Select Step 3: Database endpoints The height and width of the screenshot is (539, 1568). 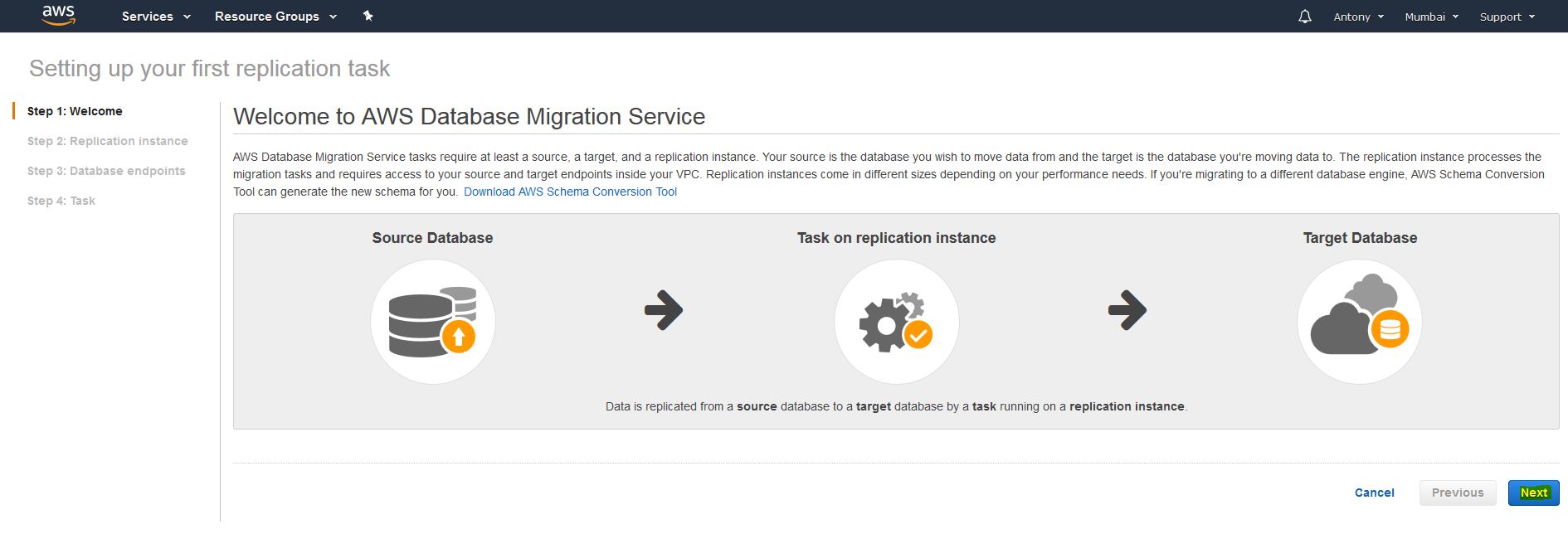(x=106, y=171)
